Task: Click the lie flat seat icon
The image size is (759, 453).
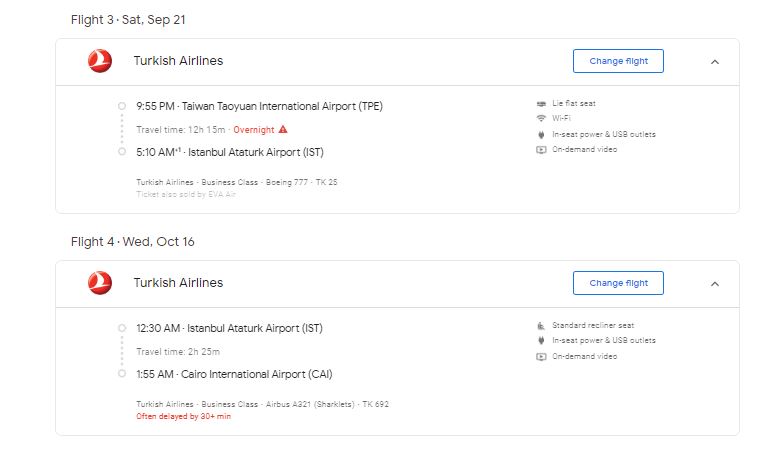Action: pos(541,104)
